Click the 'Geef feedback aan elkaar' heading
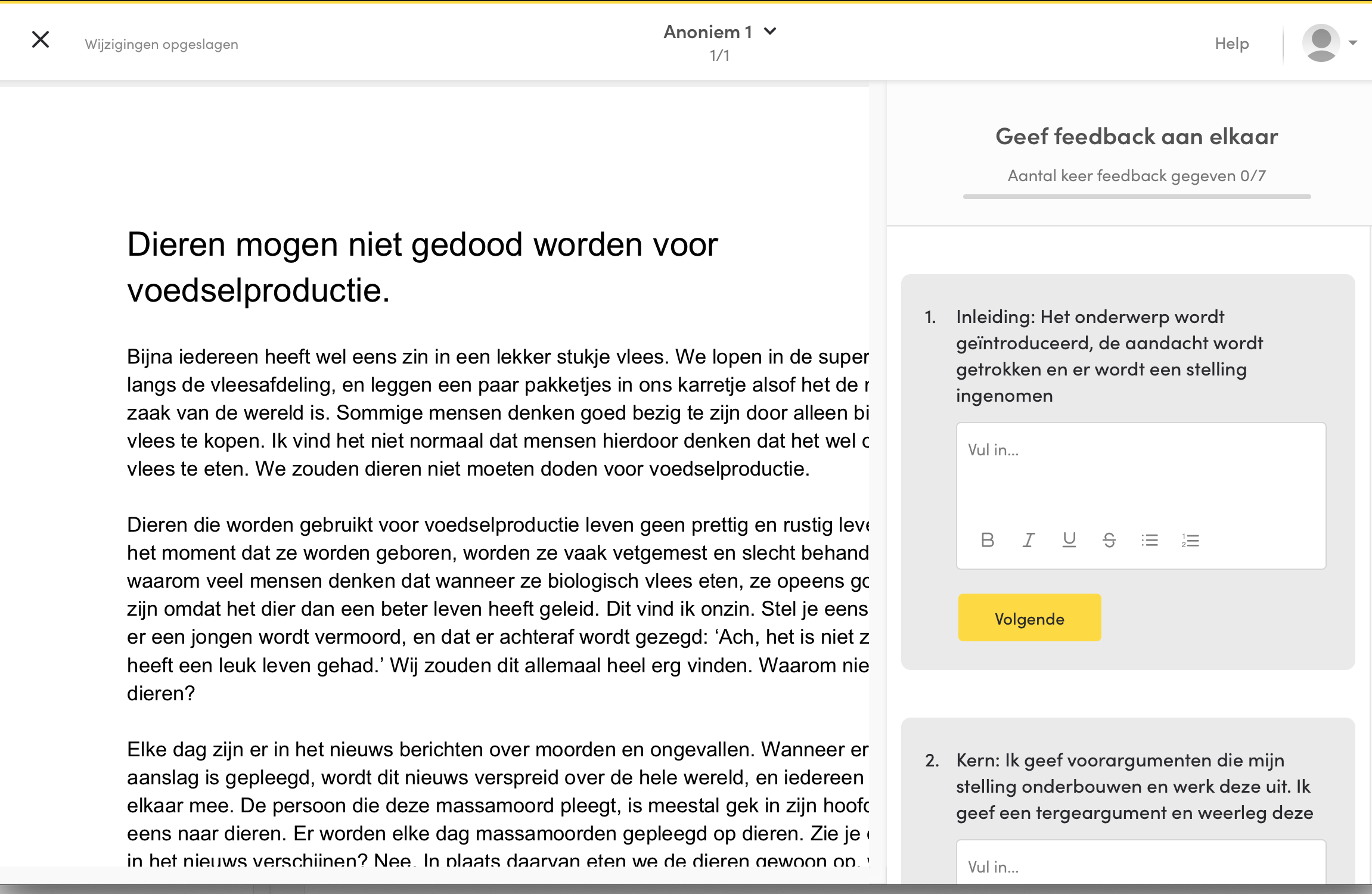 (1137, 136)
